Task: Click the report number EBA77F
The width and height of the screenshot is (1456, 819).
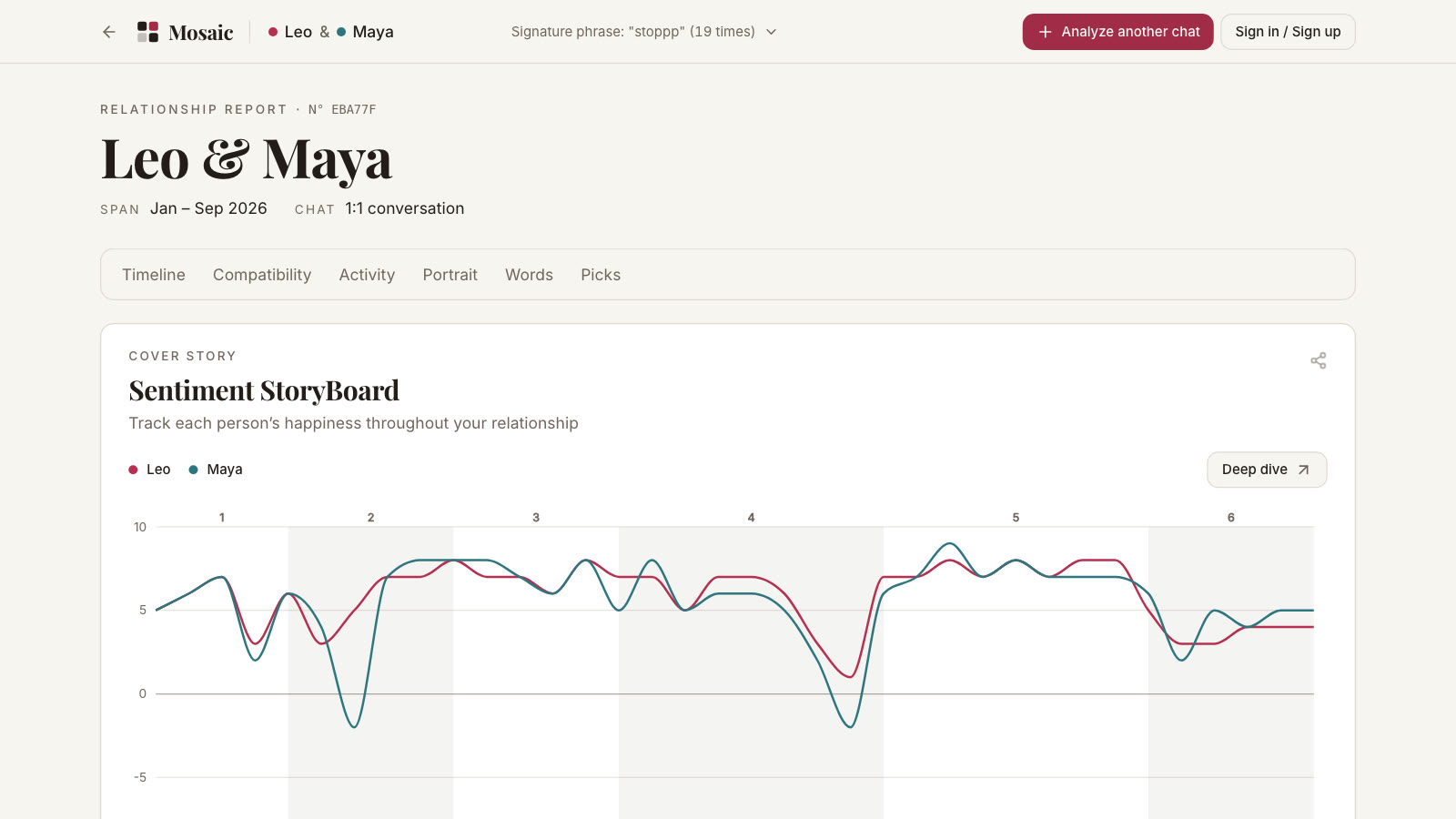Action: click(x=354, y=109)
